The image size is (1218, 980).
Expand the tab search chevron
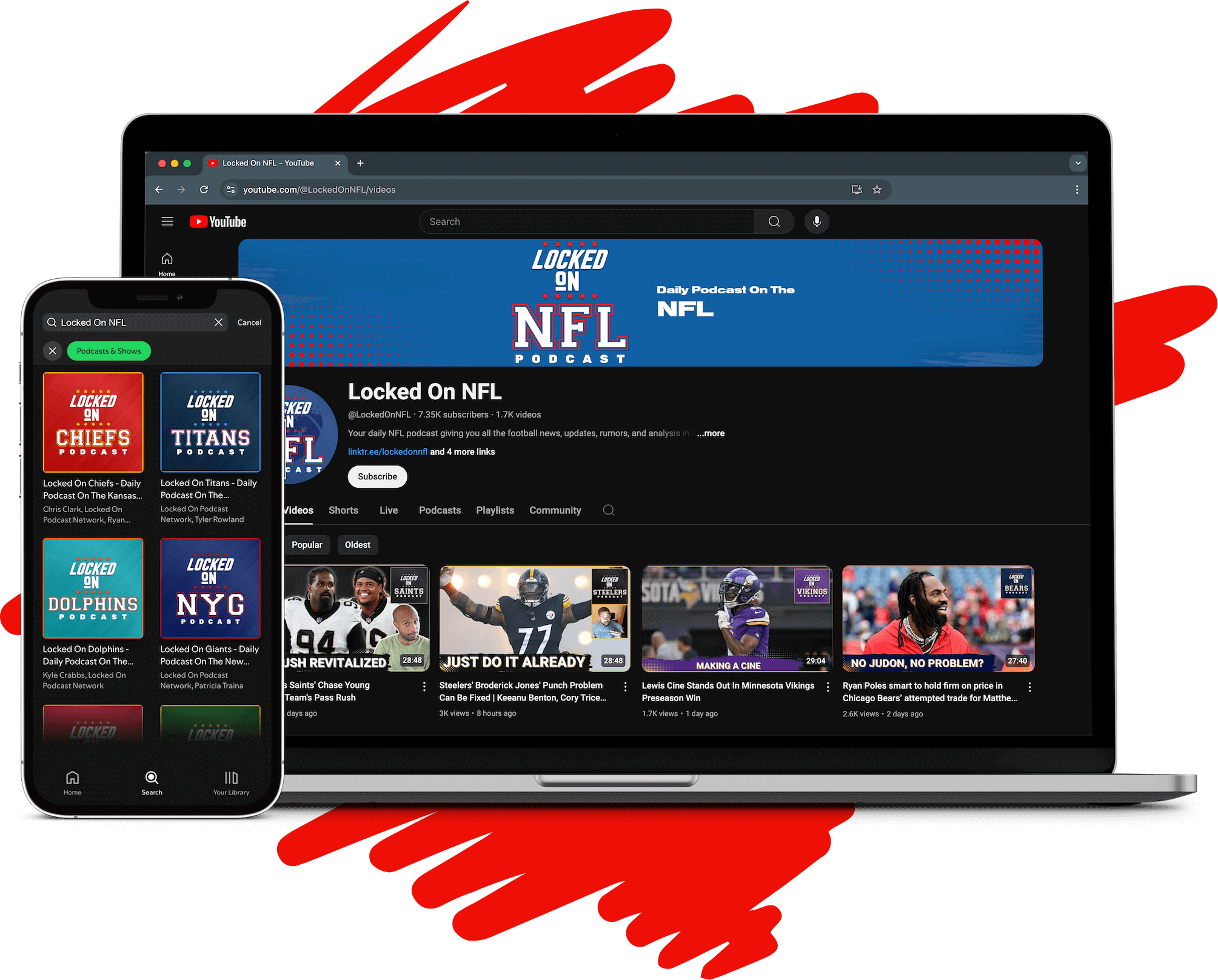click(x=1077, y=163)
